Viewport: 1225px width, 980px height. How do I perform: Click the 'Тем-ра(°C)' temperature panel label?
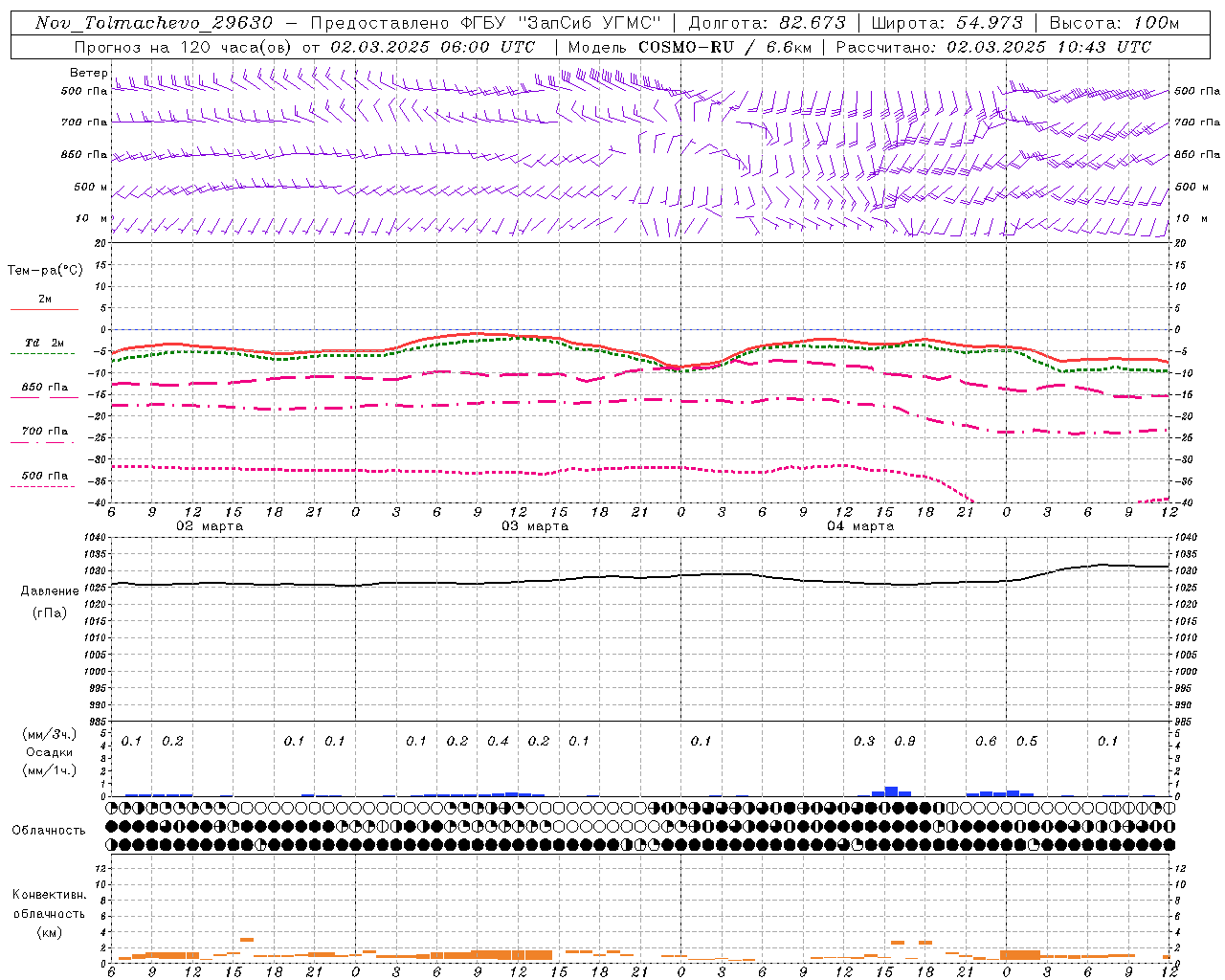click(45, 271)
